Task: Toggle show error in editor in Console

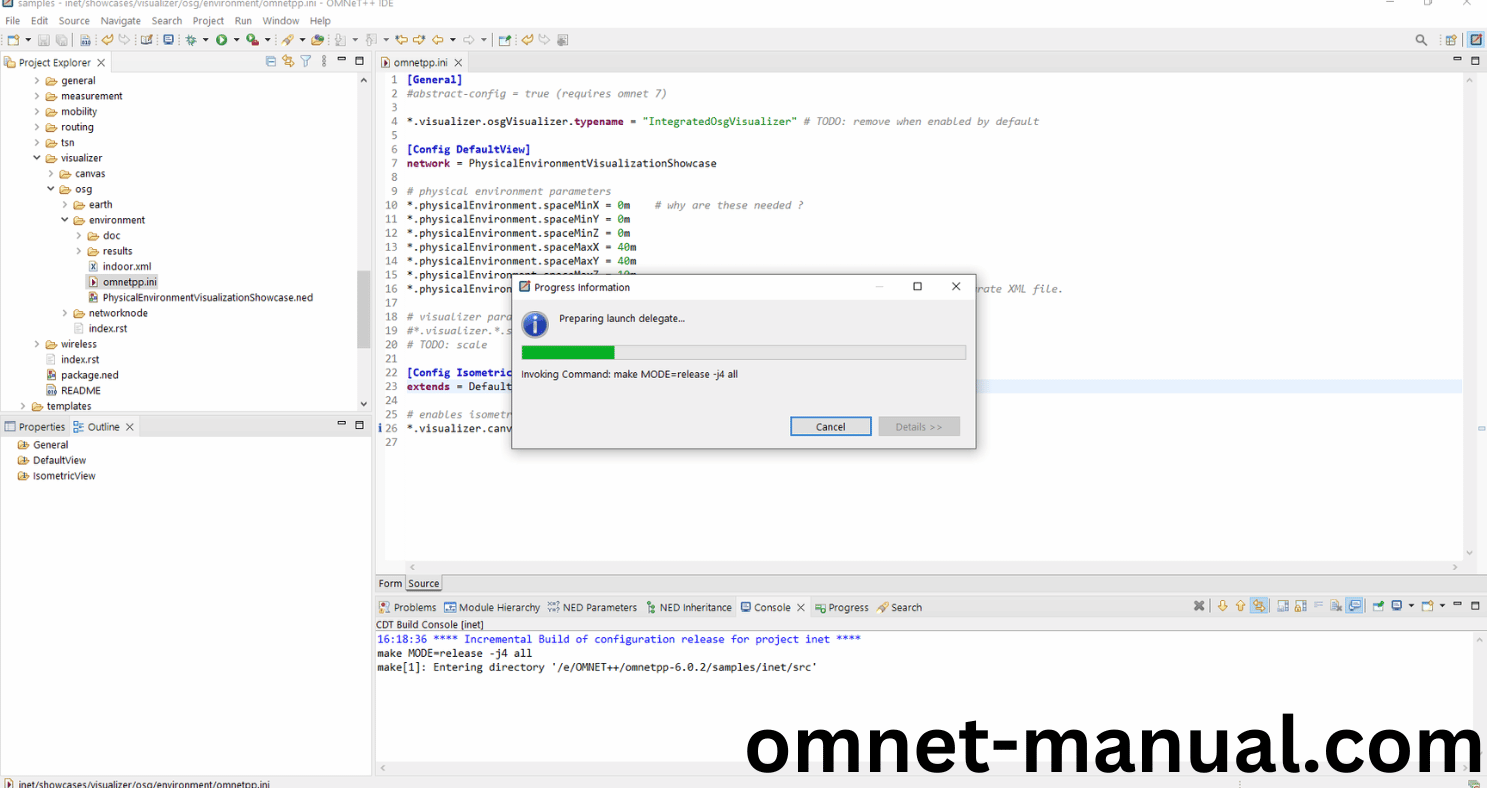Action: click(1260, 606)
